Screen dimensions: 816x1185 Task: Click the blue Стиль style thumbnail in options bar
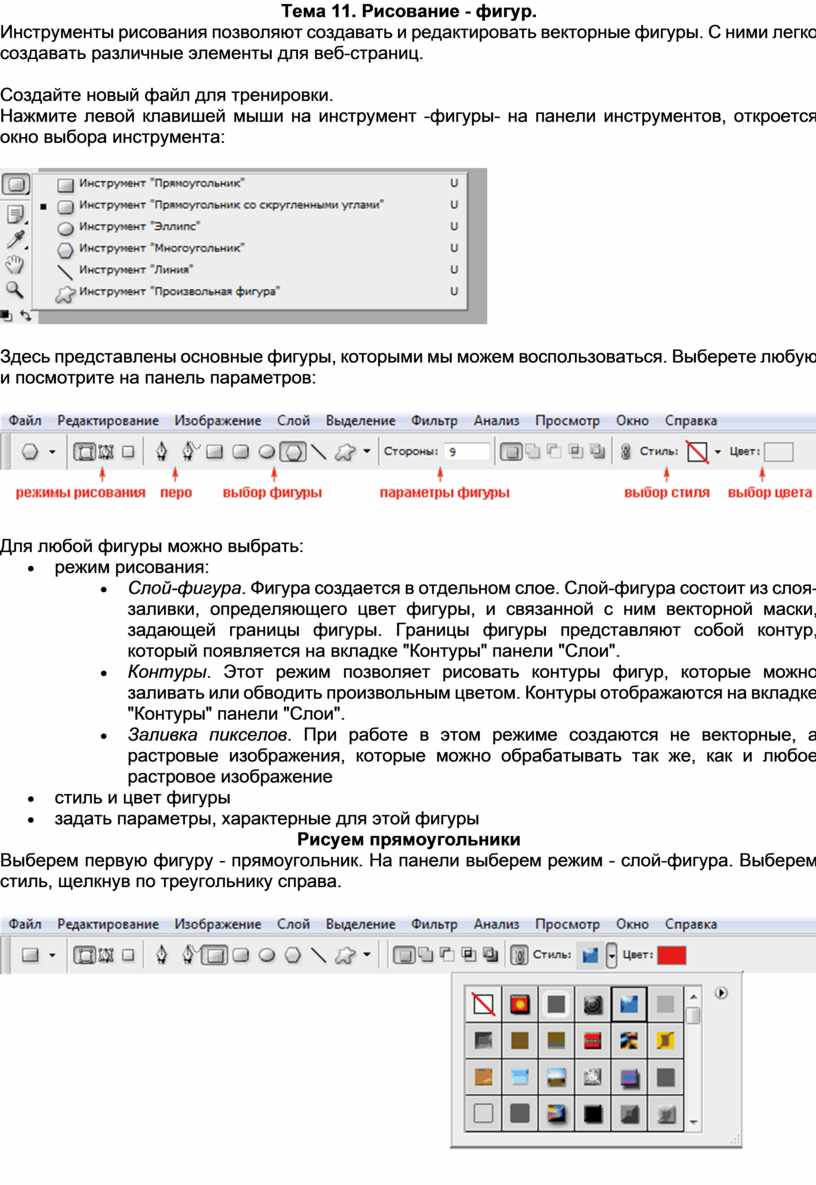coord(590,955)
